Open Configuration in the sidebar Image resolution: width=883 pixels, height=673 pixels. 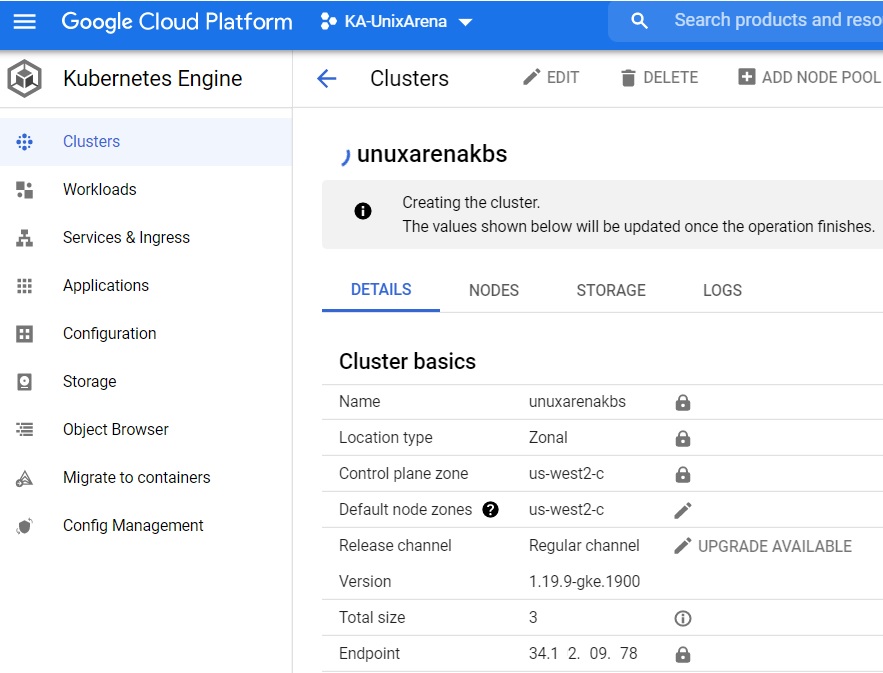[x=146, y=333]
